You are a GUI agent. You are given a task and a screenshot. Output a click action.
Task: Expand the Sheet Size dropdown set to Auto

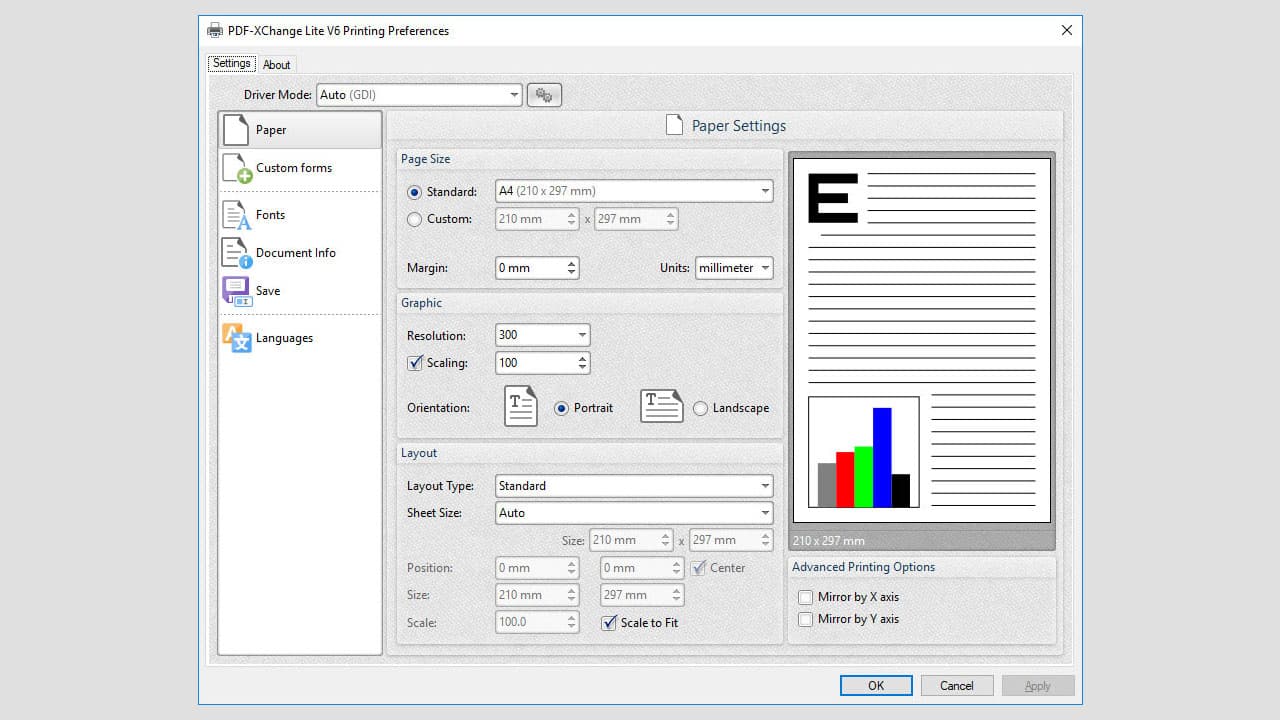(x=766, y=513)
